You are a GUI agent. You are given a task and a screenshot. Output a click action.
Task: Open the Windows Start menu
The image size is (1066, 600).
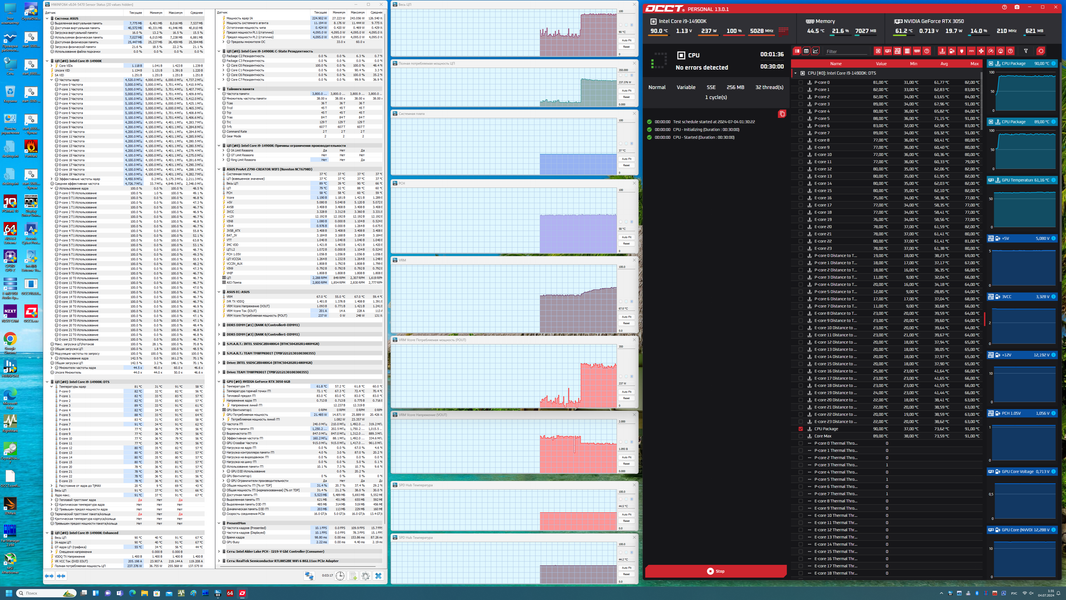coord(9,593)
